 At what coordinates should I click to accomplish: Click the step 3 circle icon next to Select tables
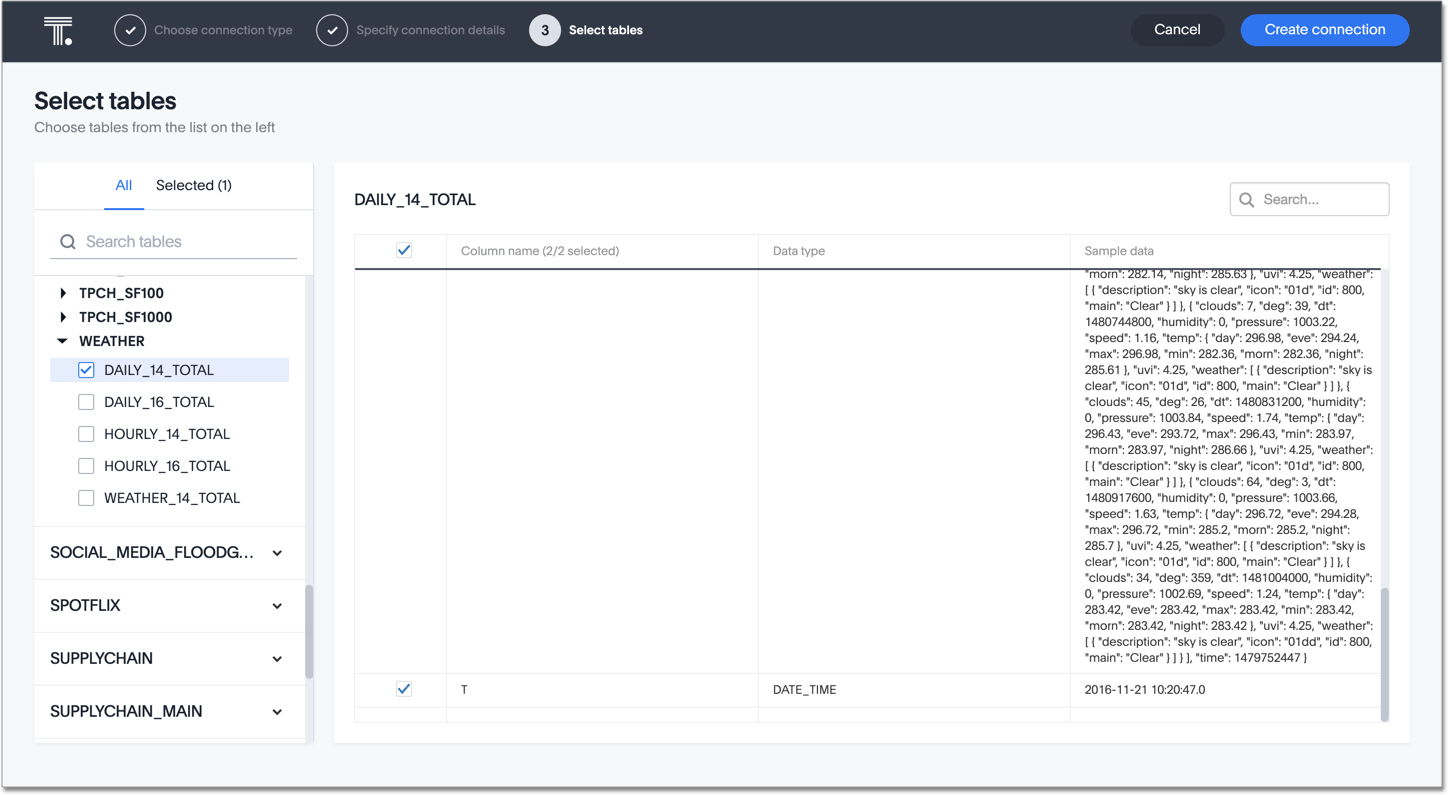[545, 30]
